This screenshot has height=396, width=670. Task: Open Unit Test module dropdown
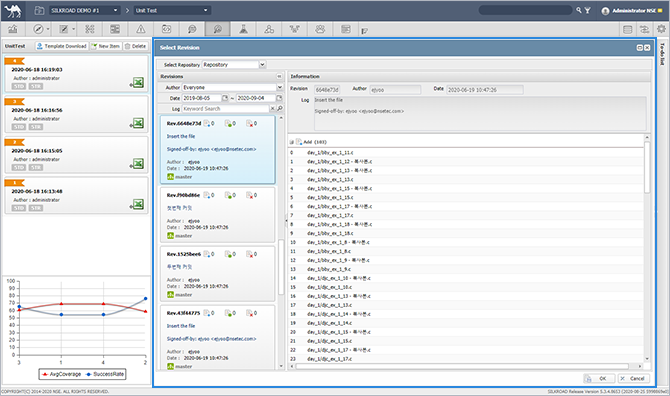pos(172,10)
